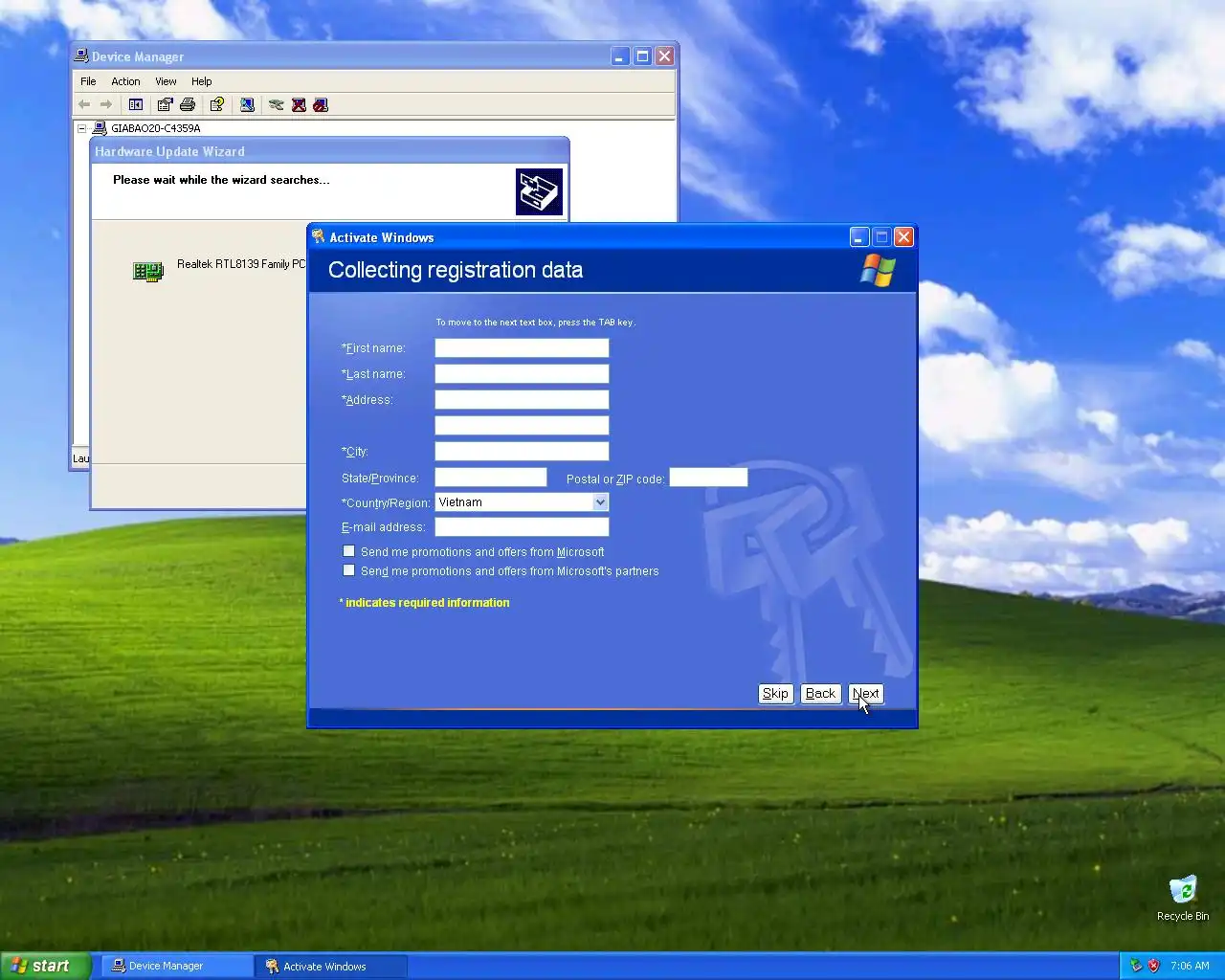The width and height of the screenshot is (1225, 980).
Task: Click the Last name input field
Action: coord(522,374)
